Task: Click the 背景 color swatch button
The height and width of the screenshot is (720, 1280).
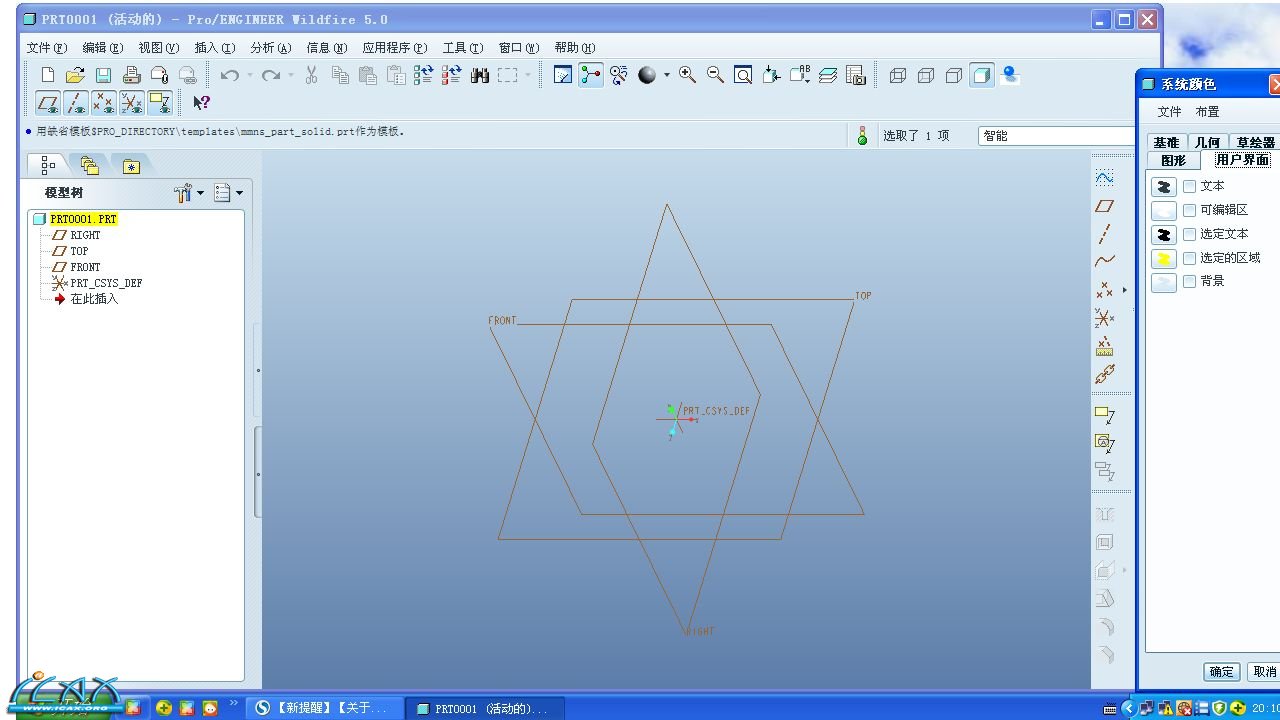Action: [x=1164, y=282]
